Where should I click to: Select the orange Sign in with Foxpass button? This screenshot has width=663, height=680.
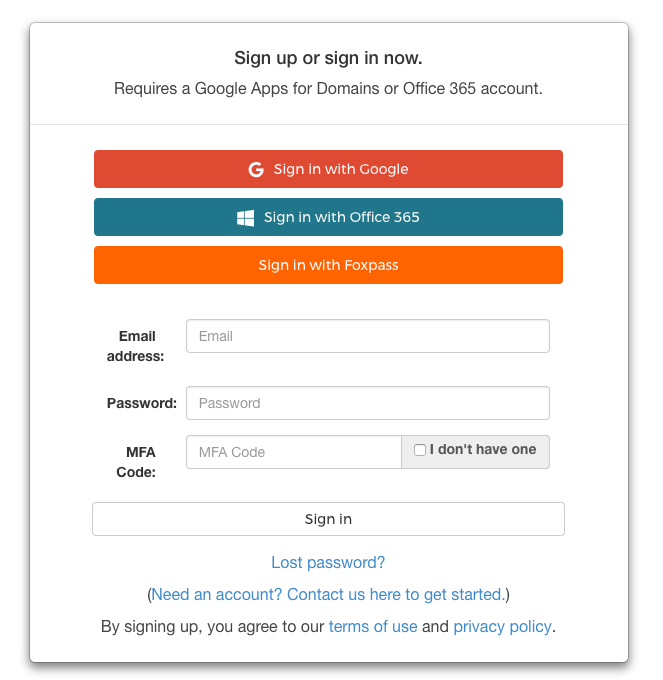[x=328, y=265]
